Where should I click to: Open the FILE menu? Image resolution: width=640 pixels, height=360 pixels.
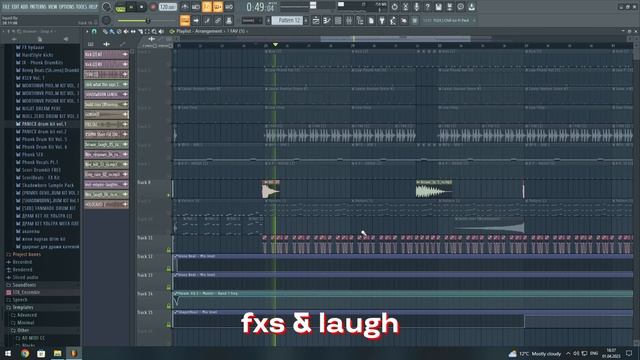pos(7,7)
